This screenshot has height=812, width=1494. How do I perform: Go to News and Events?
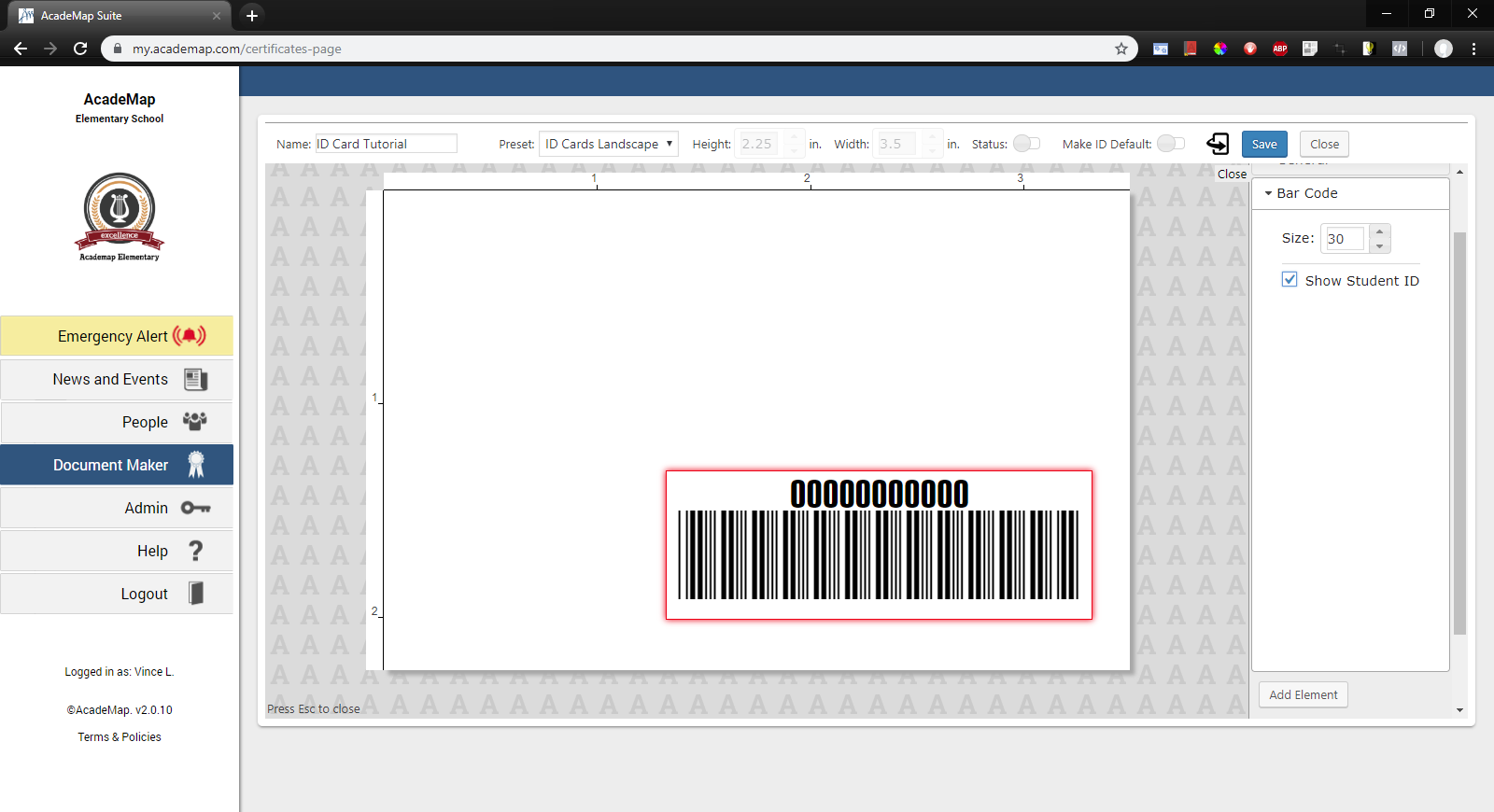(117, 380)
